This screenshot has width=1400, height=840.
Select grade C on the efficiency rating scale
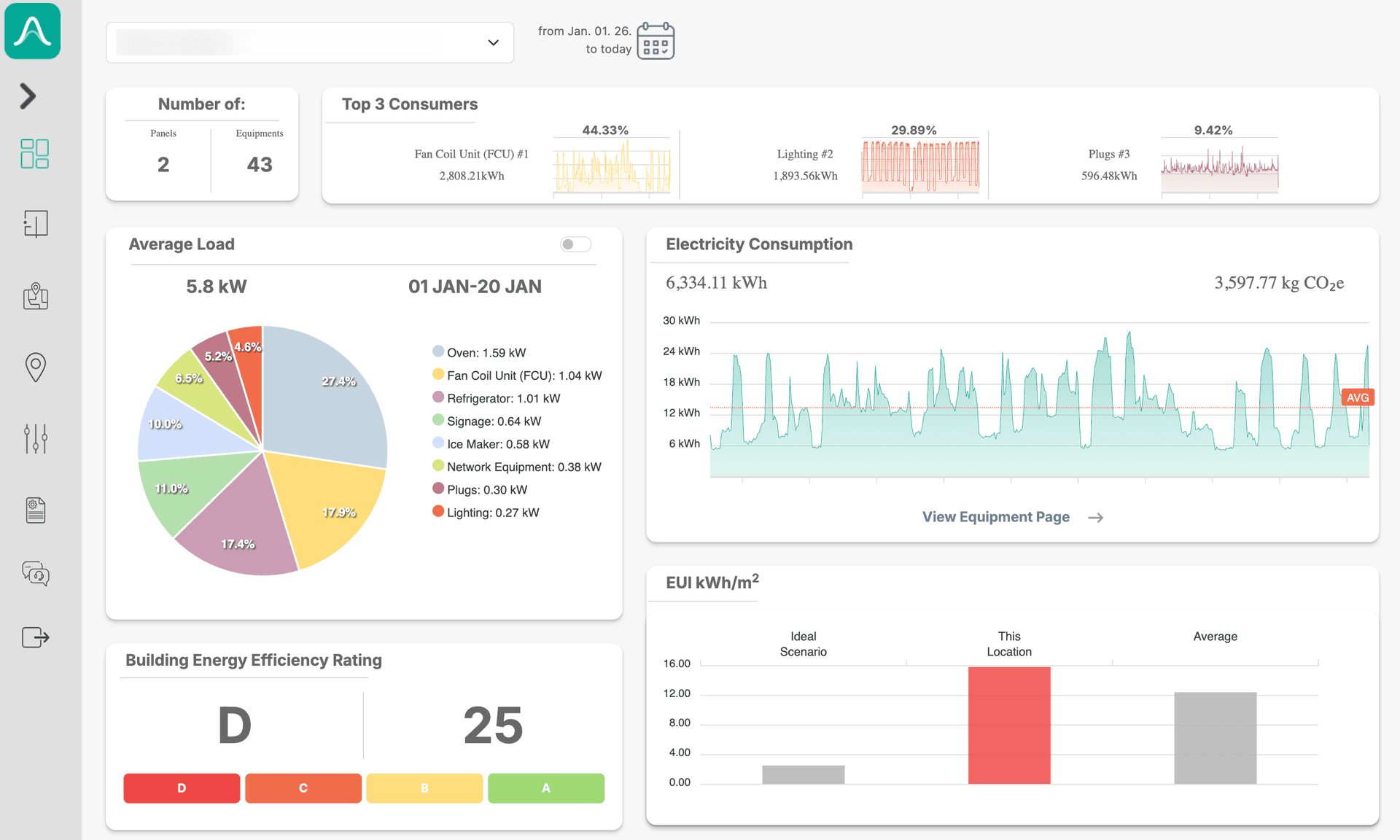click(x=303, y=788)
